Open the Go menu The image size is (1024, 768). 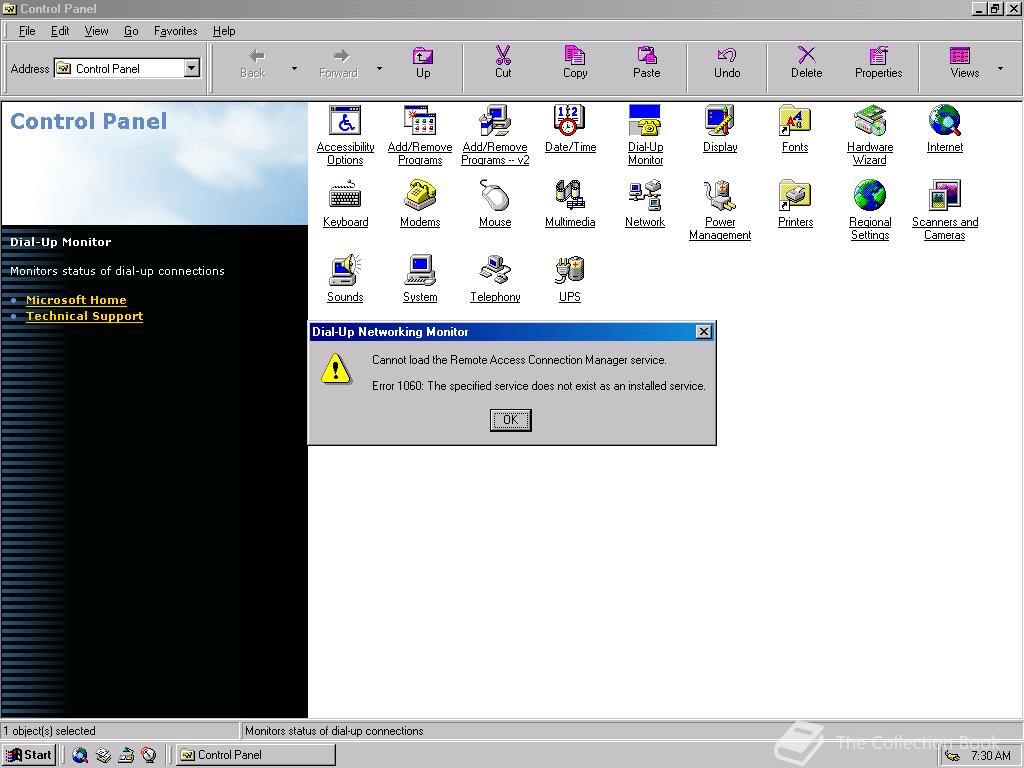point(131,31)
